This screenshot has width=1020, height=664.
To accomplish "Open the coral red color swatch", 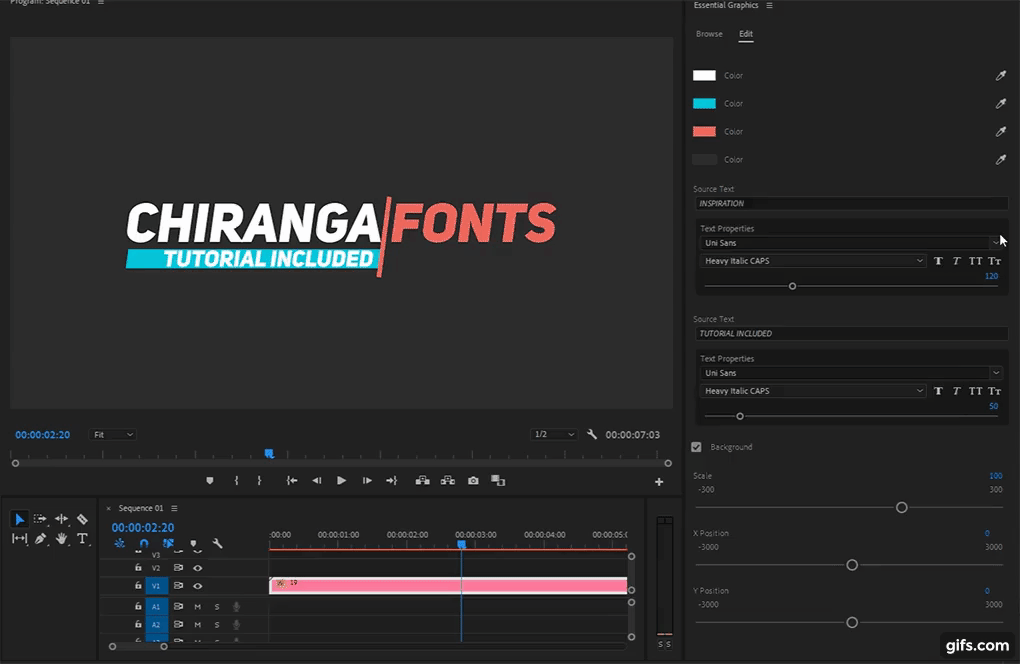I will (x=704, y=131).
